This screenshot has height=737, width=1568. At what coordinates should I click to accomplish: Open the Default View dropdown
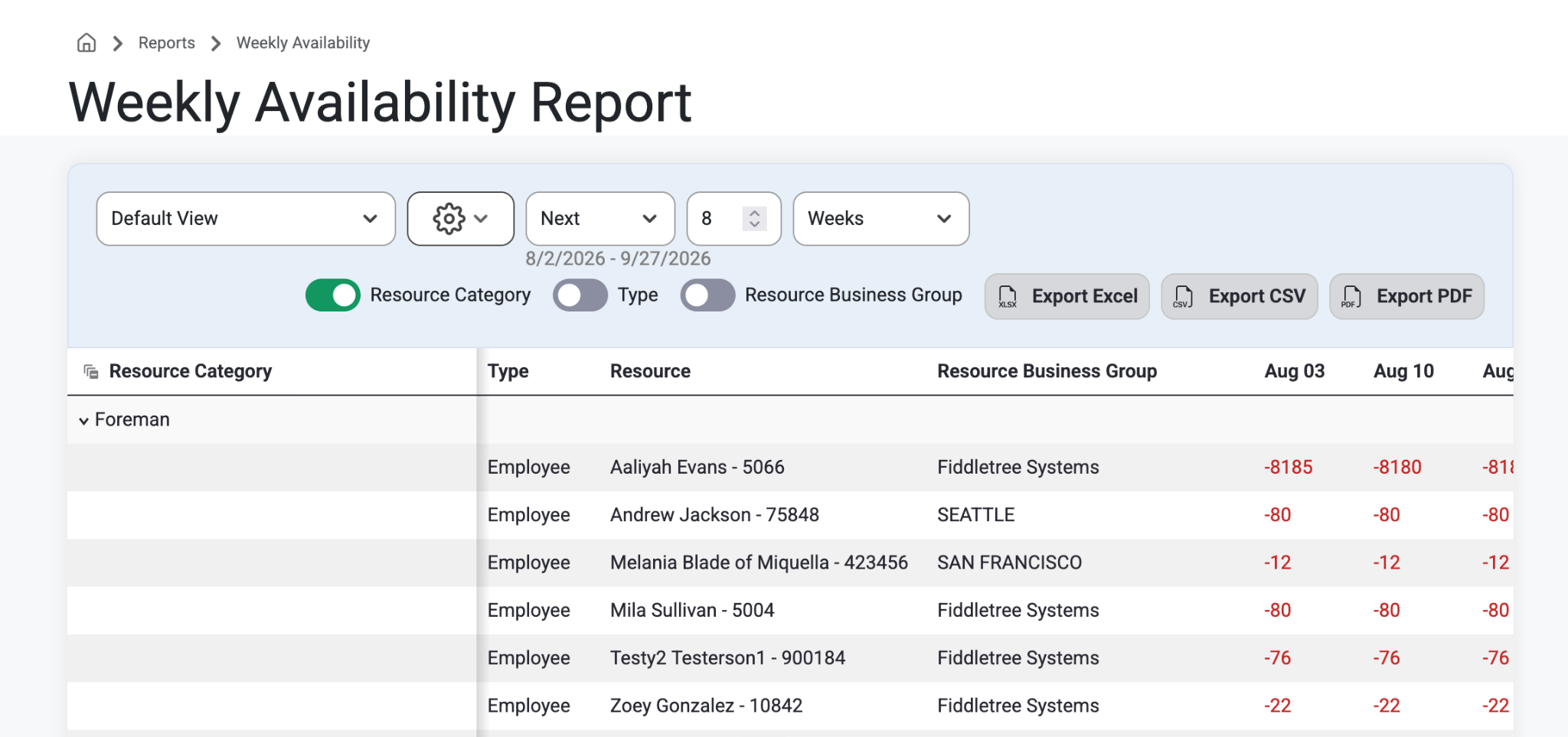[246, 219]
